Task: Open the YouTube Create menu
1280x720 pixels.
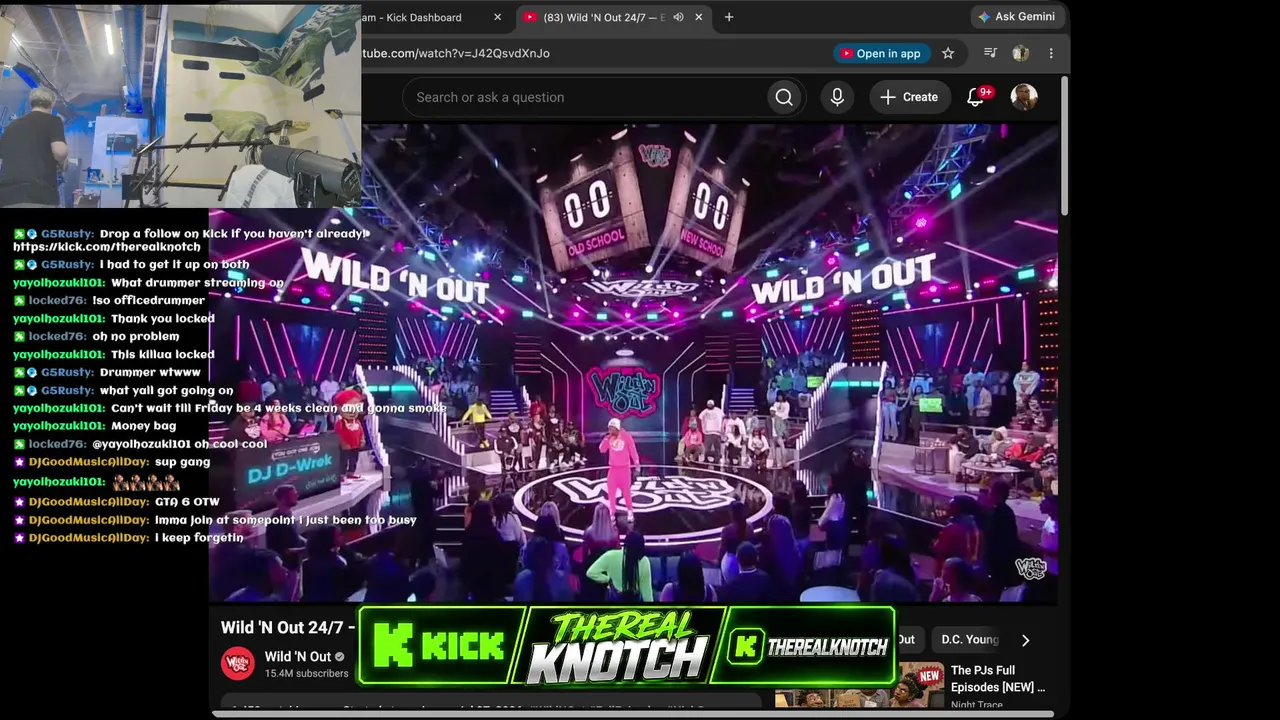Action: [909, 97]
